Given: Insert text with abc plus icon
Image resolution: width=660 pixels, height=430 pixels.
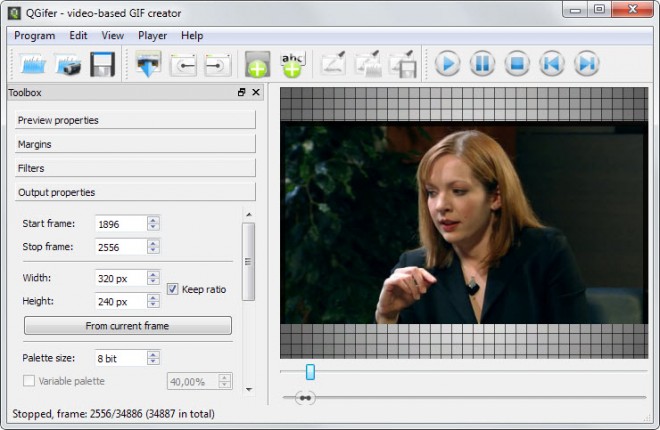Looking at the screenshot, I should pyautogui.click(x=293, y=64).
